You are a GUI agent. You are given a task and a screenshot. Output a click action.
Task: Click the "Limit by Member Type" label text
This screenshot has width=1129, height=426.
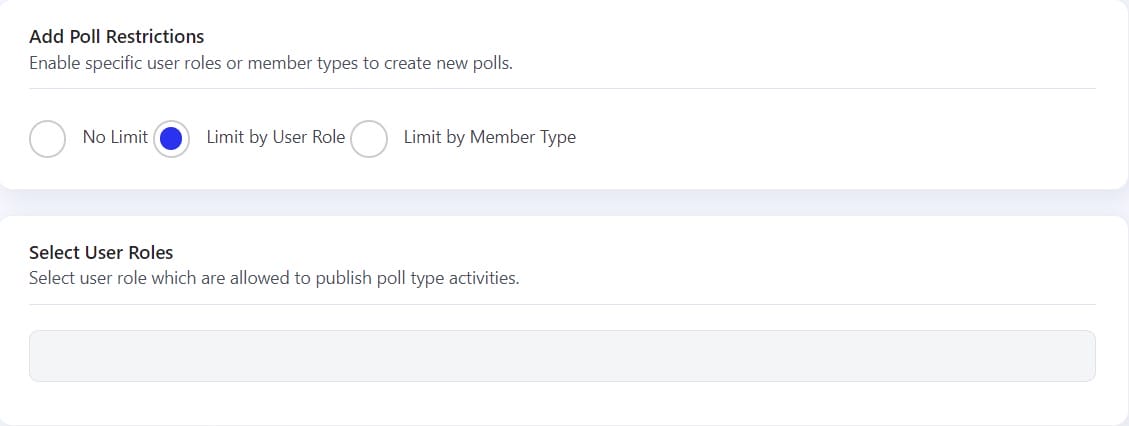[x=489, y=137]
